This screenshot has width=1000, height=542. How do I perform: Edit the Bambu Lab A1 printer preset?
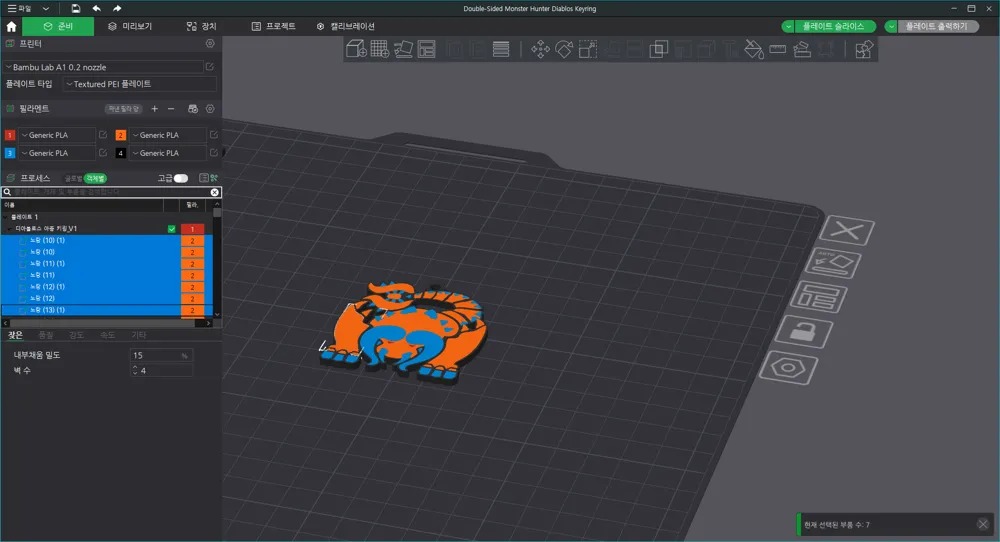pos(210,66)
